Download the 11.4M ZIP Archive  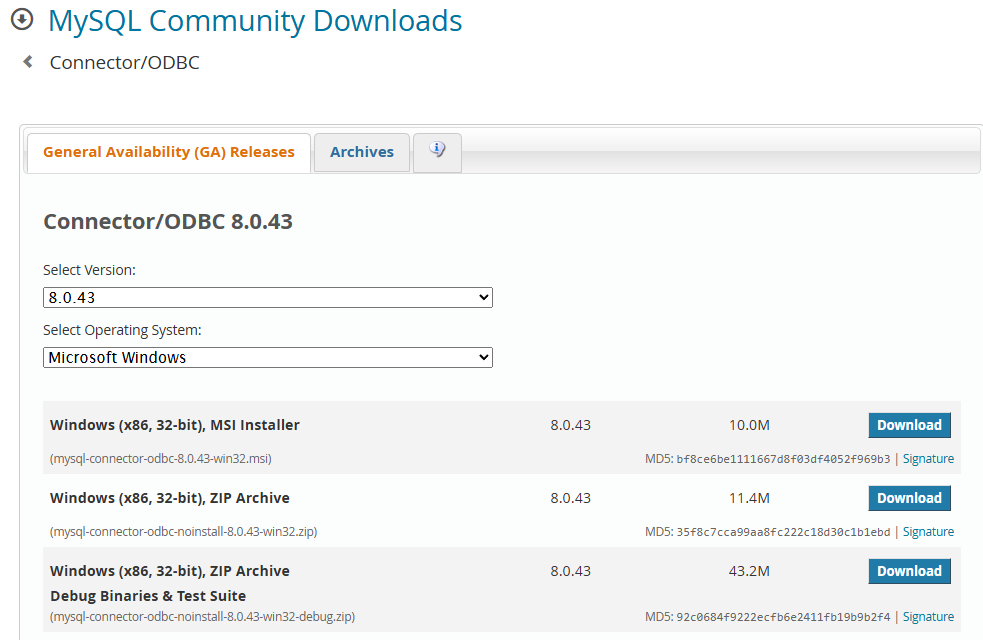pos(909,498)
